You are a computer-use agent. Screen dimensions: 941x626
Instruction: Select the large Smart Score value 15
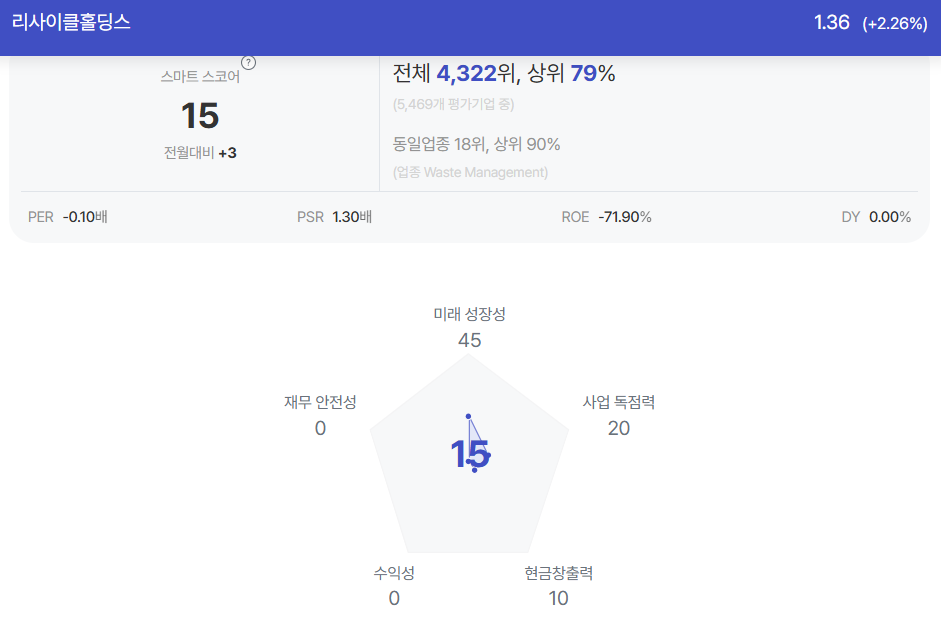tap(200, 116)
